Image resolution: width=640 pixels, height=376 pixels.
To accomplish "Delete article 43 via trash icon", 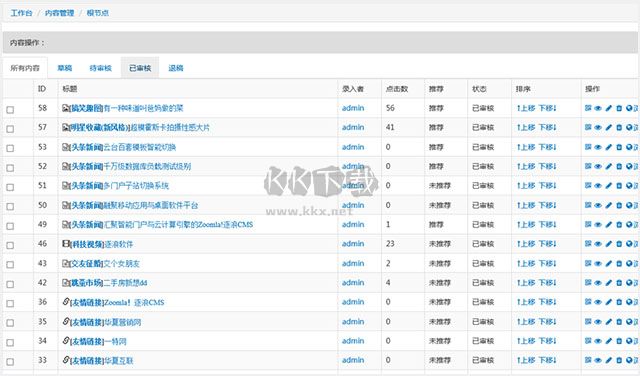I will [619, 263].
